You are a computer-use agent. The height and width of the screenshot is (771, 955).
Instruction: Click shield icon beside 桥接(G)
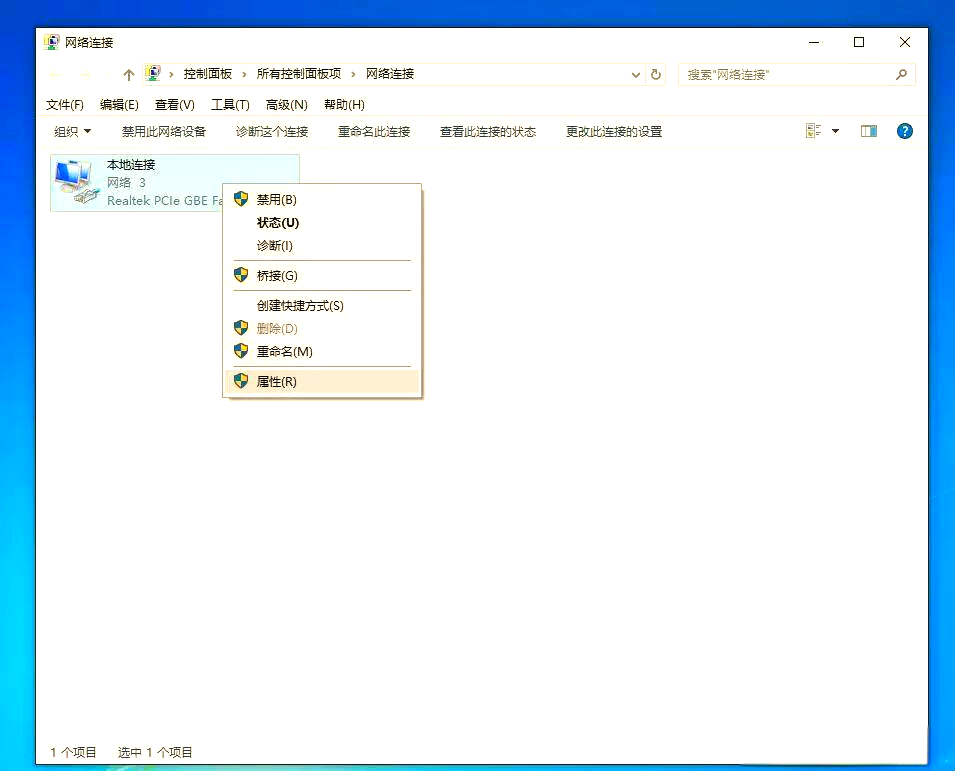coord(241,275)
